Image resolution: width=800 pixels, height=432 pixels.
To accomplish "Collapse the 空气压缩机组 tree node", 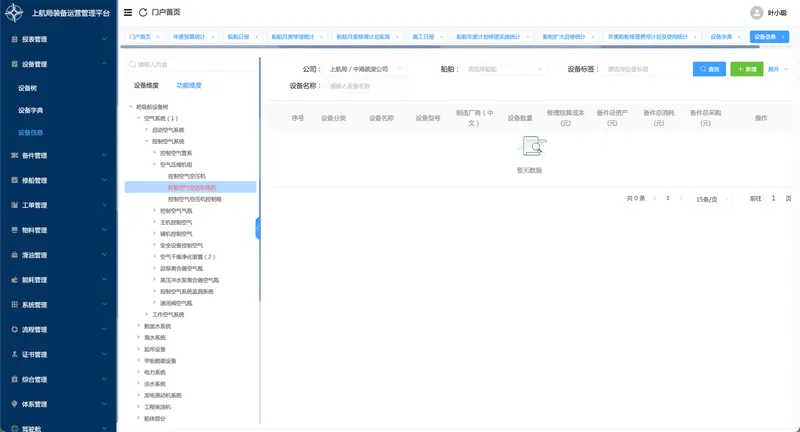I will [155, 165].
